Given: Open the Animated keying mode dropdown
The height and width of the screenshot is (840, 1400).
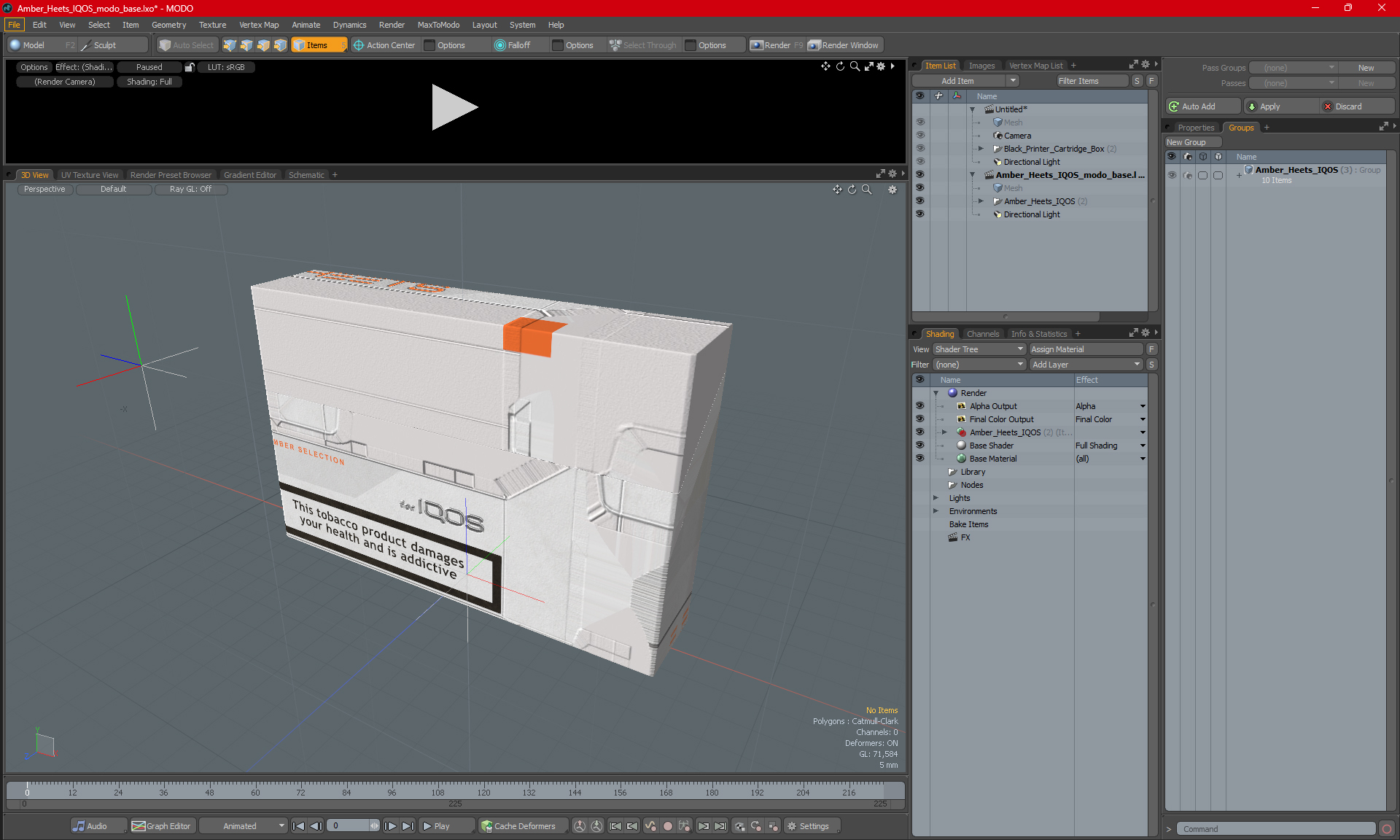Looking at the screenshot, I should pyautogui.click(x=244, y=826).
